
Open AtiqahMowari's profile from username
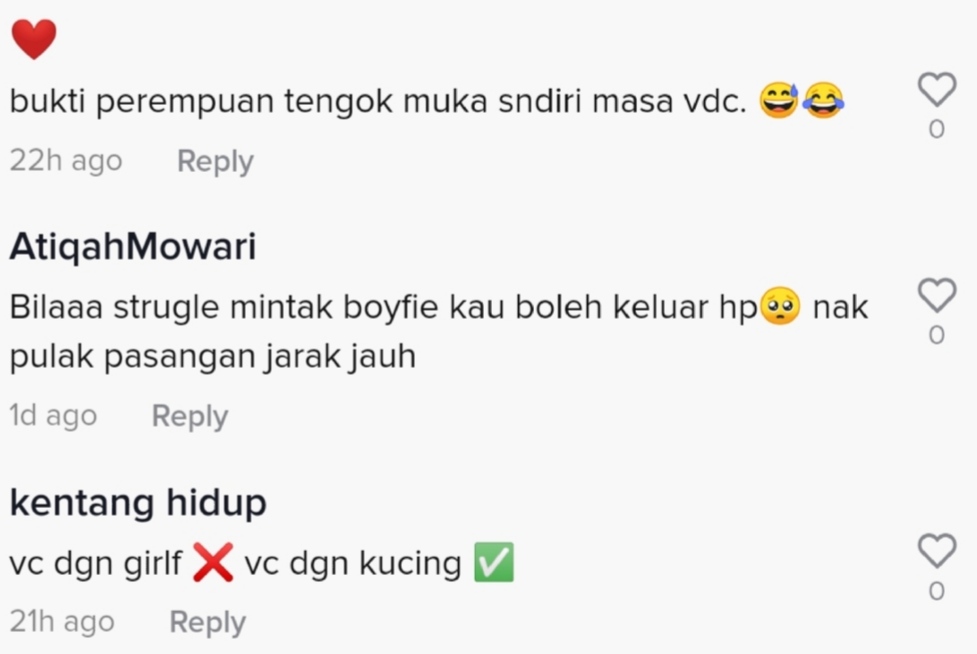133,246
